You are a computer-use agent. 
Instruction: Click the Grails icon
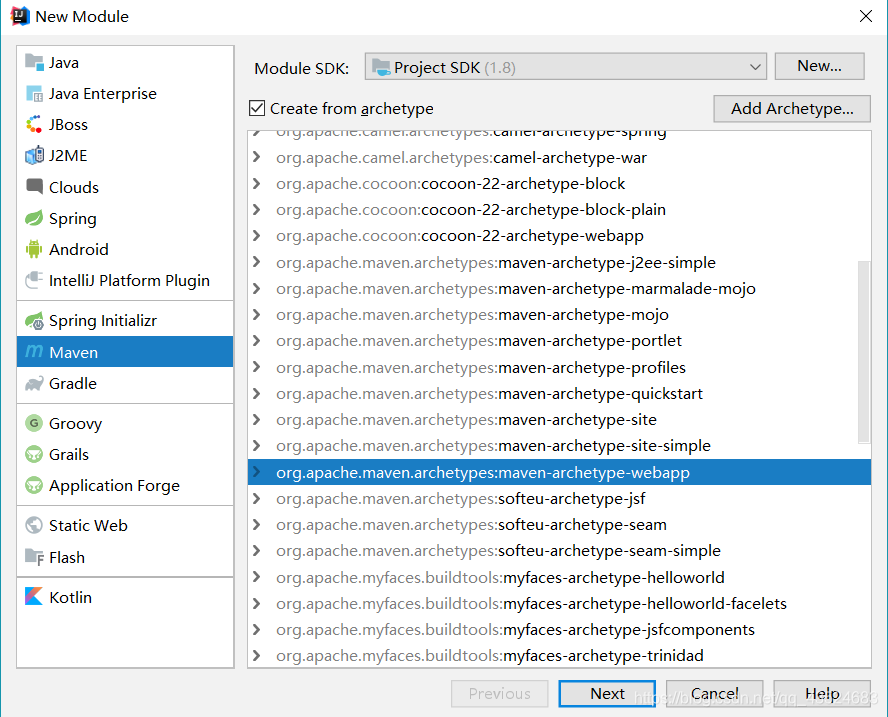(x=35, y=454)
